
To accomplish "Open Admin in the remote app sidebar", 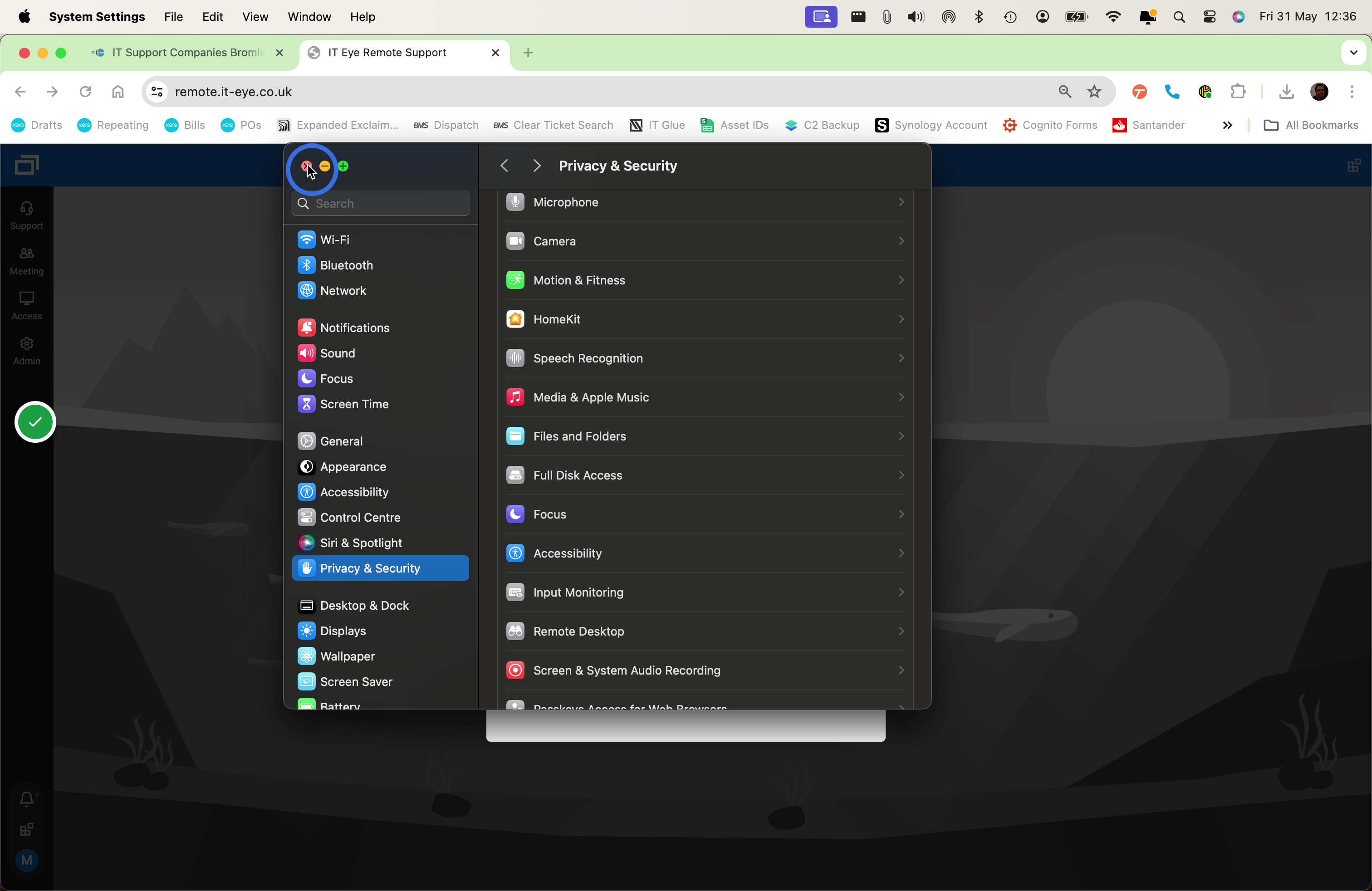I will tap(26, 350).
